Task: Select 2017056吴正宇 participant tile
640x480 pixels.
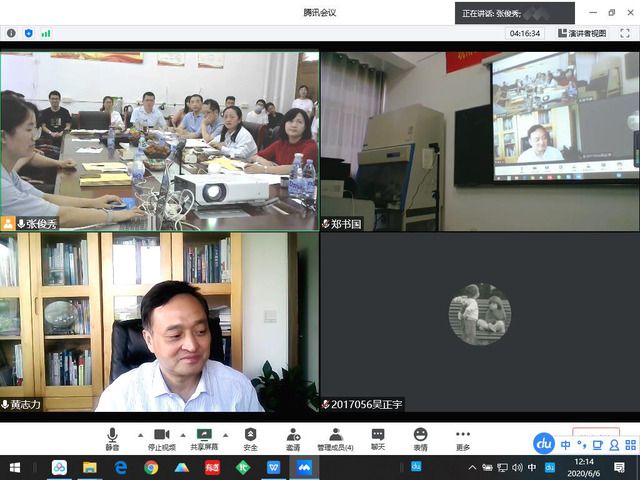Action: 479,321
